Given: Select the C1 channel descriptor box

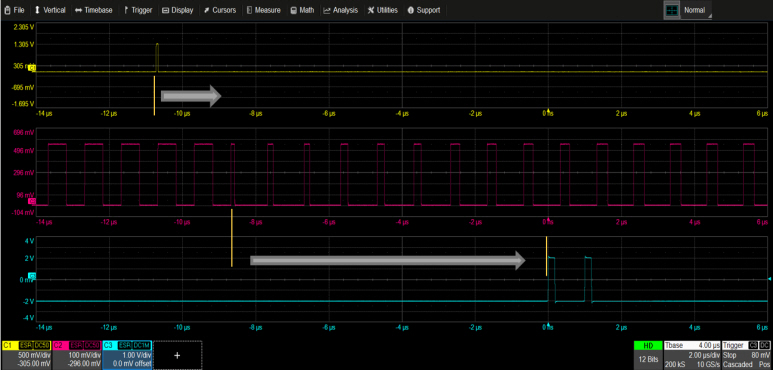Looking at the screenshot, I should coord(26,355).
